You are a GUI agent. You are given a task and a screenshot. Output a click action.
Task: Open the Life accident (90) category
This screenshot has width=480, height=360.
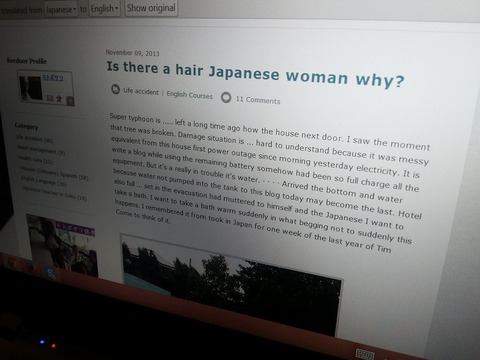coord(35,139)
